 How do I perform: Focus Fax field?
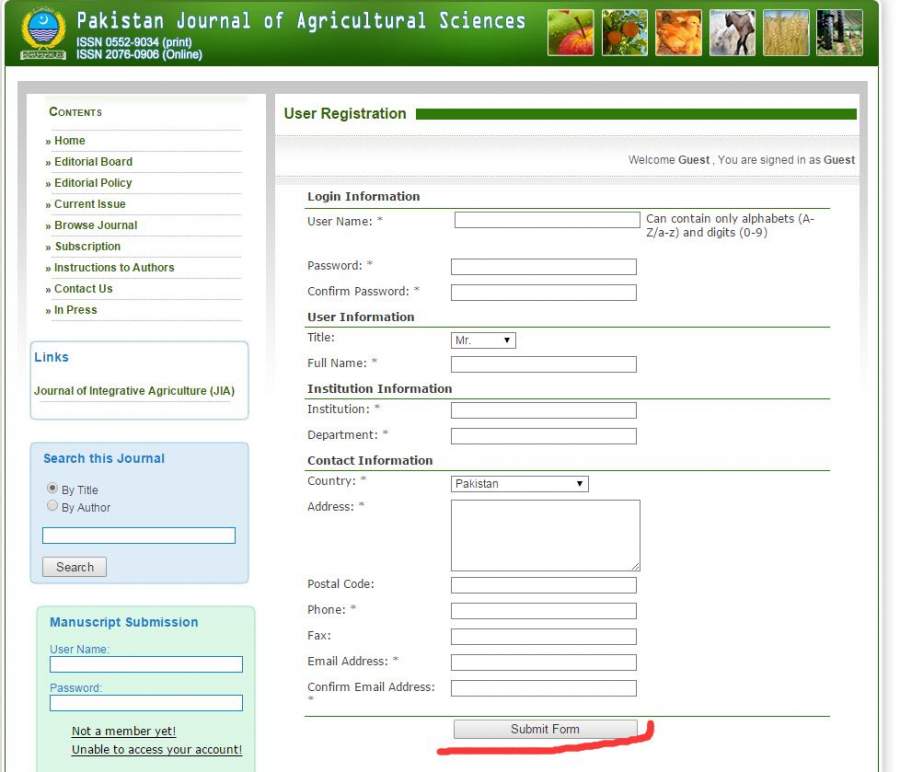tap(544, 637)
